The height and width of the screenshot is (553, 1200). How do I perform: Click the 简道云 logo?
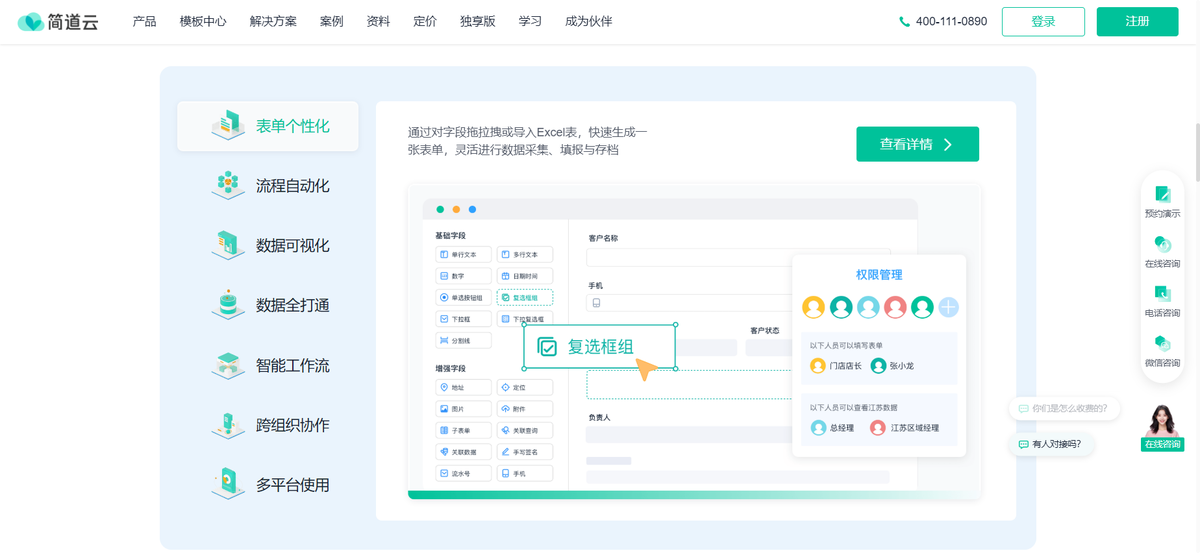[58, 21]
